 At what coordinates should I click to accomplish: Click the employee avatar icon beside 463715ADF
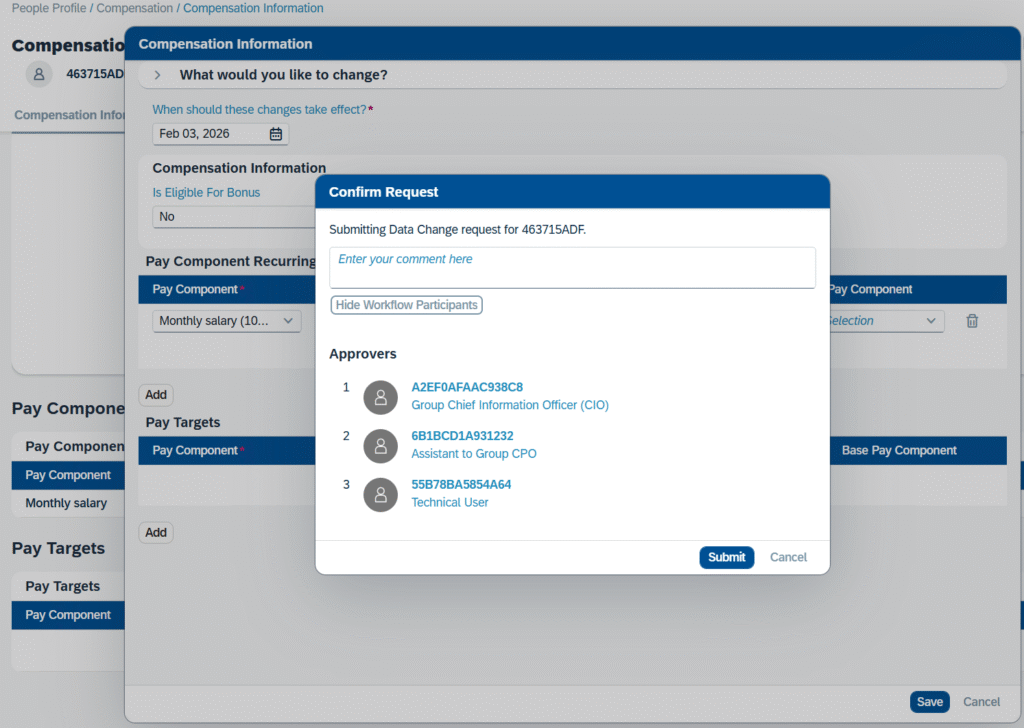point(39,74)
